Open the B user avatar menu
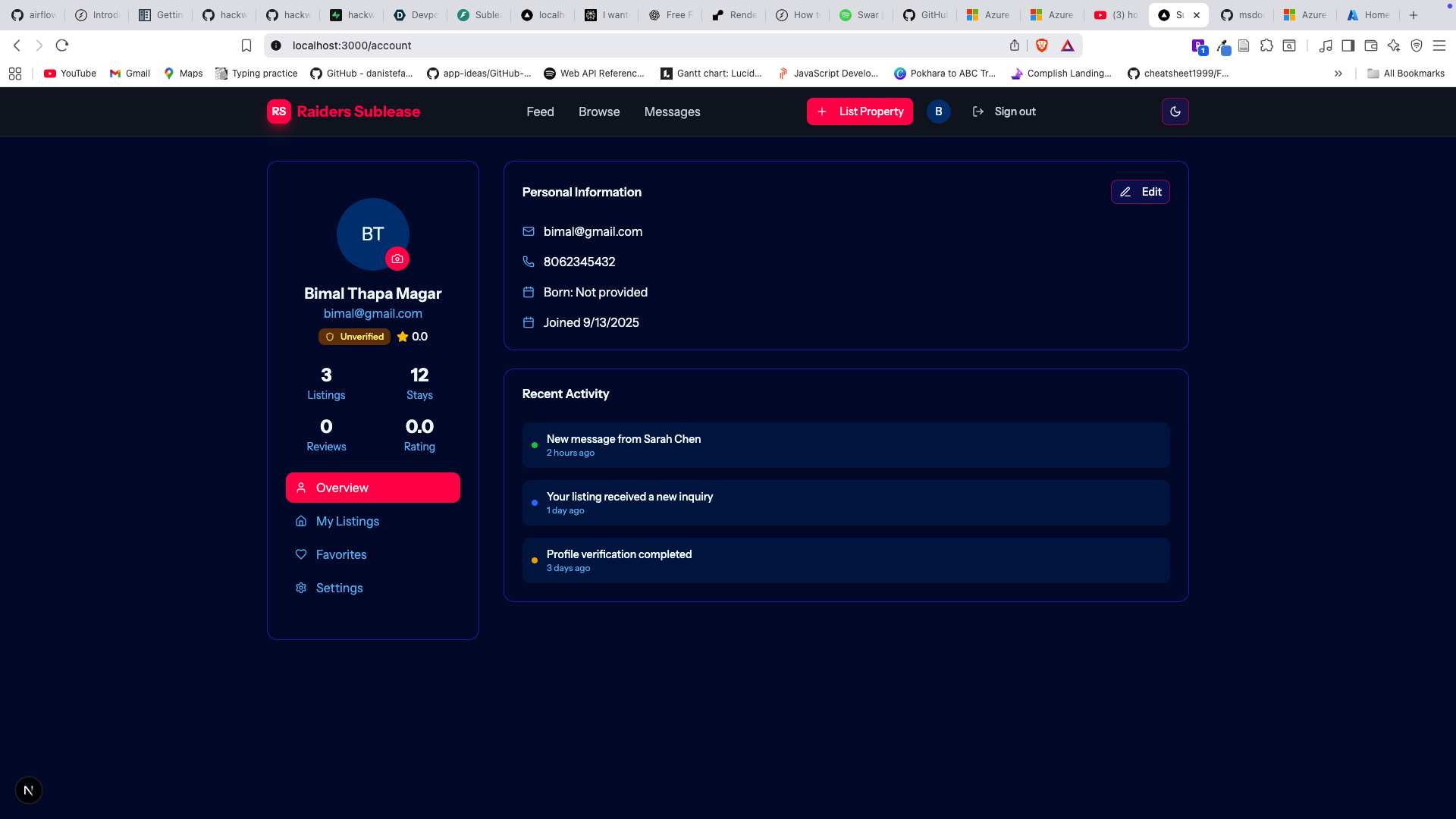The image size is (1456, 819). pyautogui.click(x=938, y=111)
